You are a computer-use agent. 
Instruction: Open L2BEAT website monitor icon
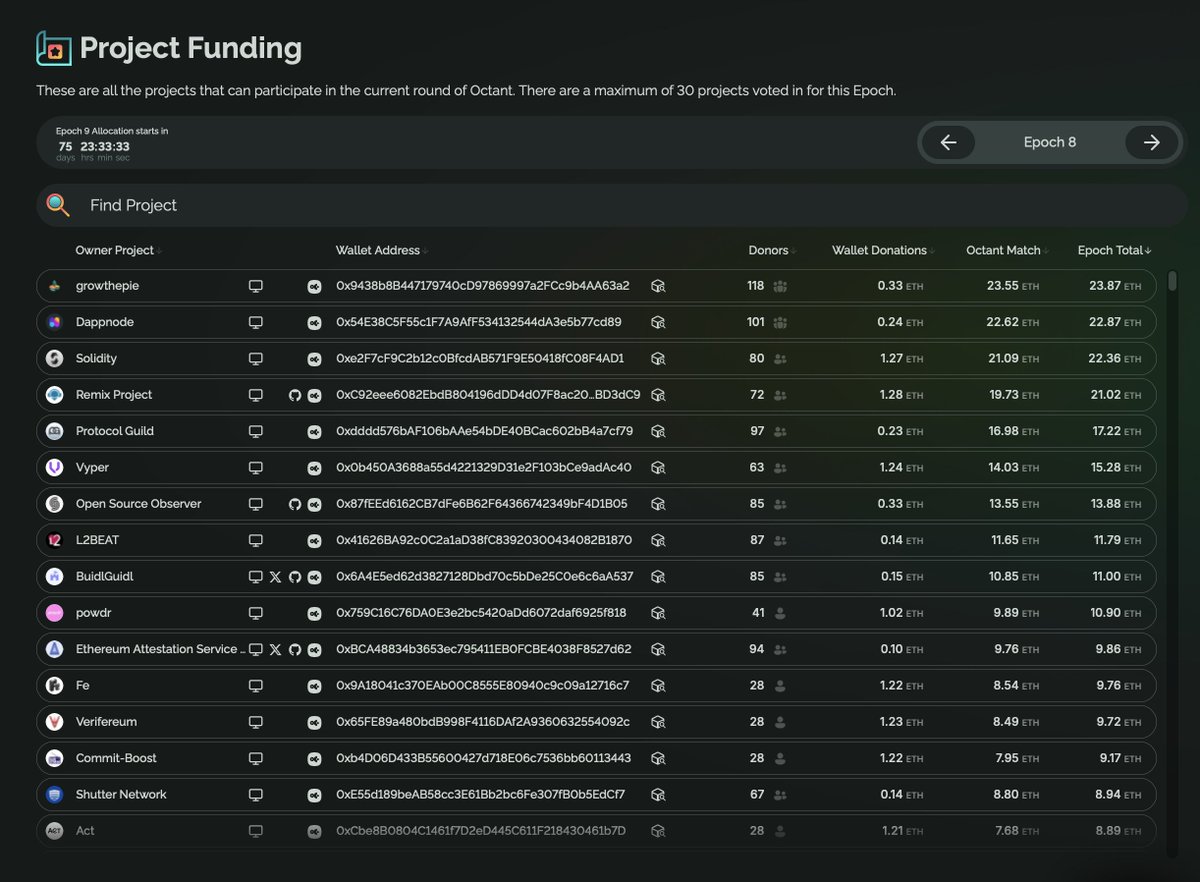[x=256, y=540]
